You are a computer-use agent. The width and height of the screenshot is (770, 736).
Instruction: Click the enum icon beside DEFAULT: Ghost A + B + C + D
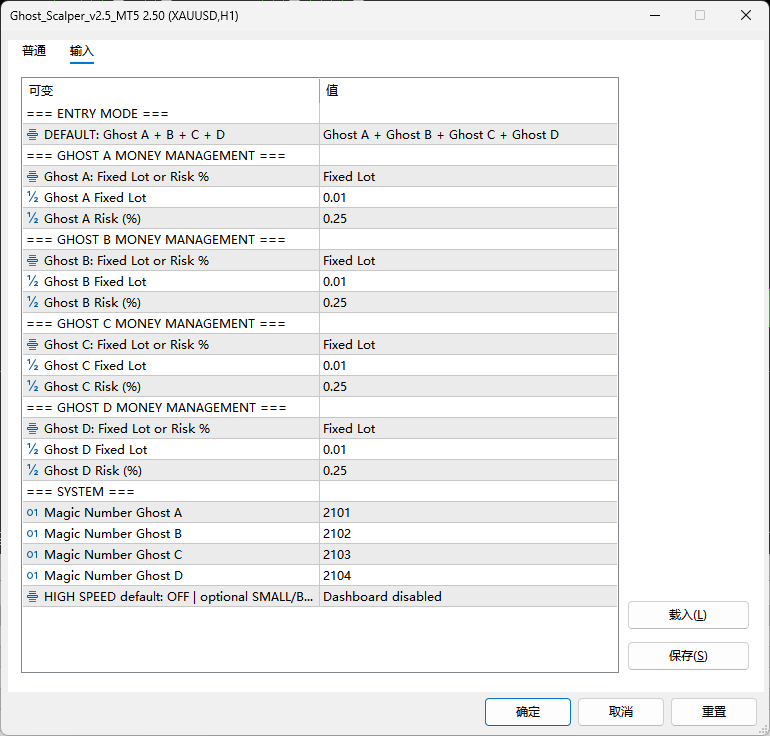pyautogui.click(x=32, y=135)
